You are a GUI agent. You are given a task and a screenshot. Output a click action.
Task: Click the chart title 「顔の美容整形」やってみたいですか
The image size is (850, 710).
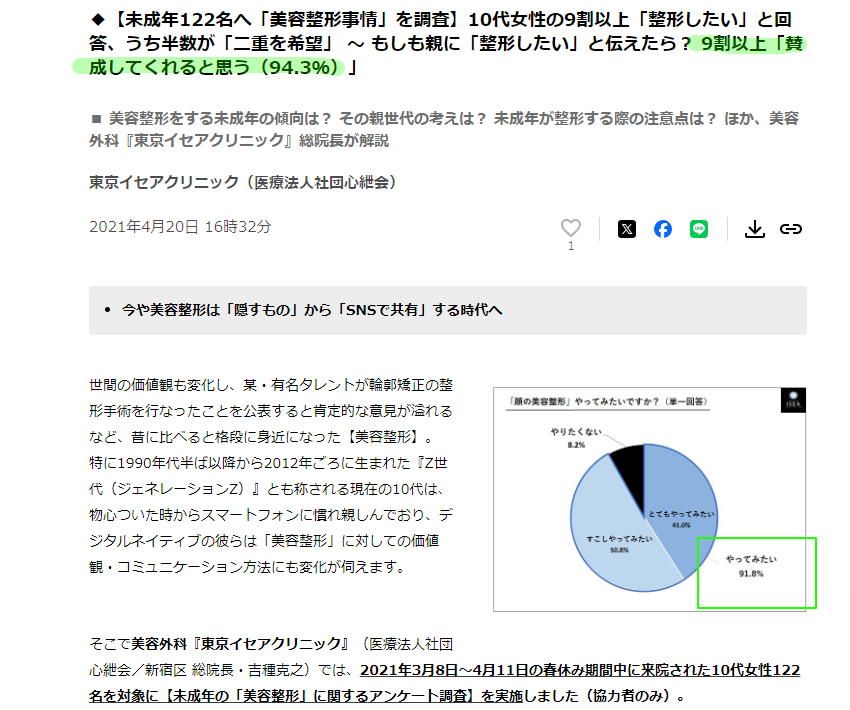pyautogui.click(x=582, y=401)
